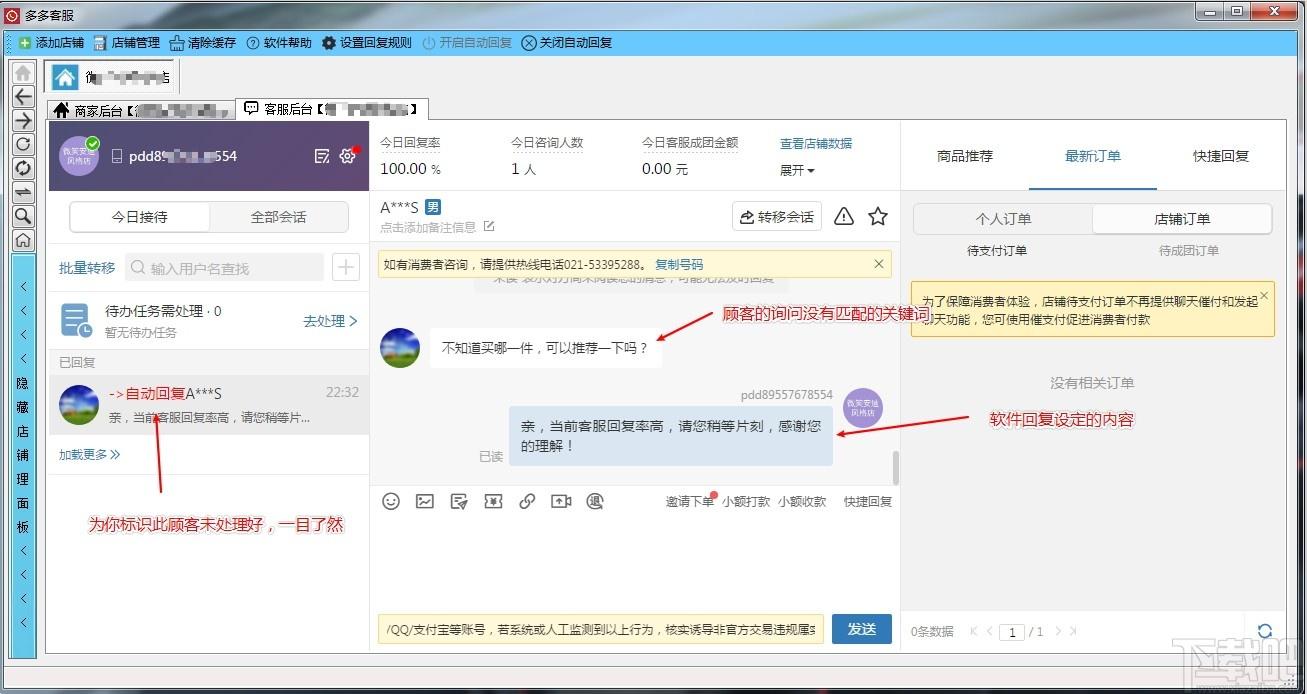
Task: Open 设置回复规则 settings
Action: tap(366, 43)
